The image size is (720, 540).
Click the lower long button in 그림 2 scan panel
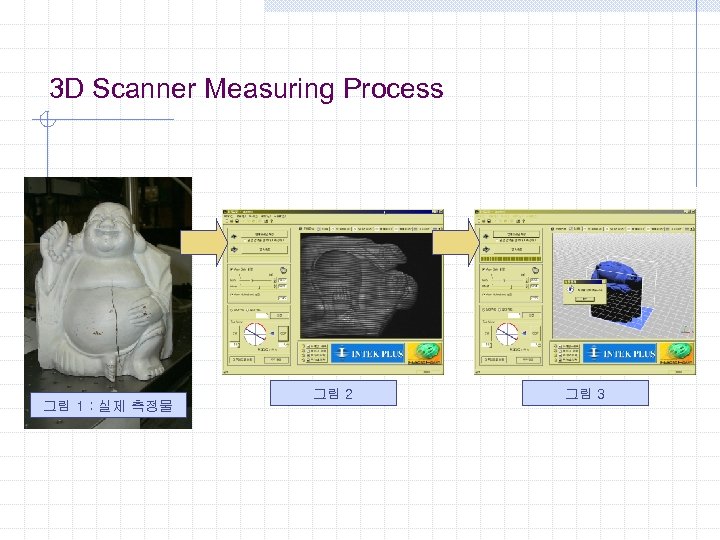pos(264,250)
